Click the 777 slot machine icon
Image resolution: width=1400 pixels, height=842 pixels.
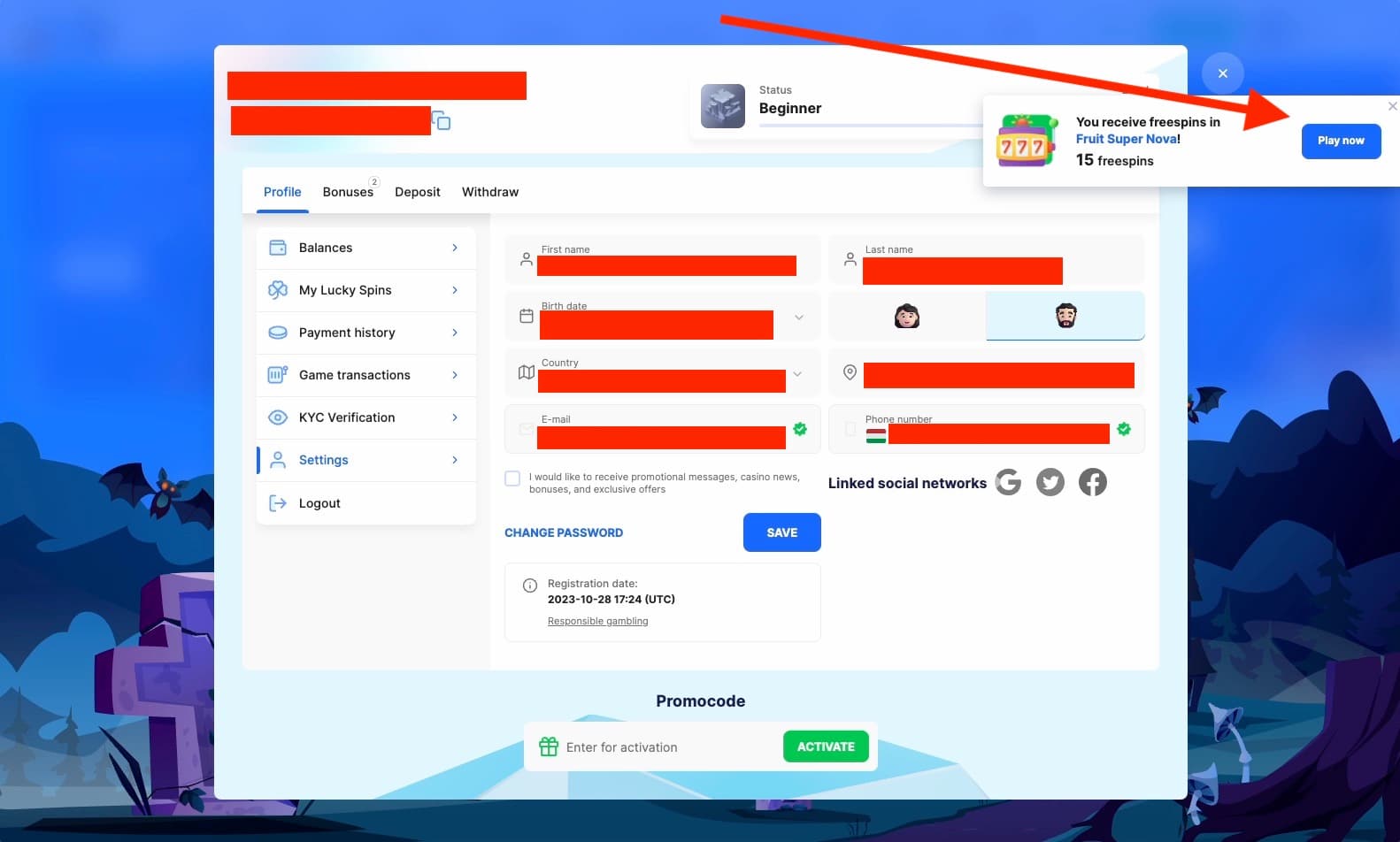tap(1026, 141)
